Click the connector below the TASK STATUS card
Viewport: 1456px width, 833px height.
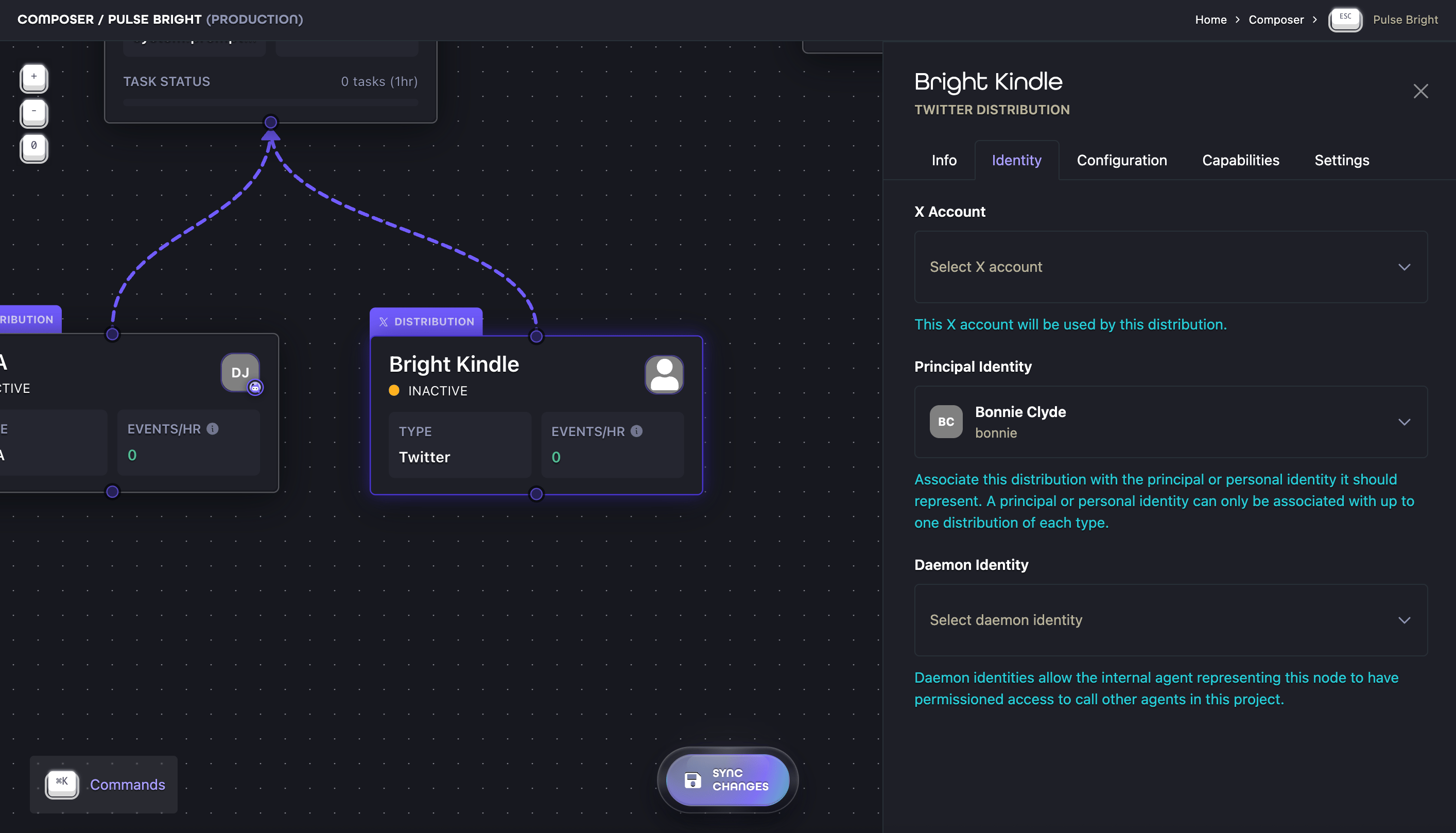coord(271,122)
